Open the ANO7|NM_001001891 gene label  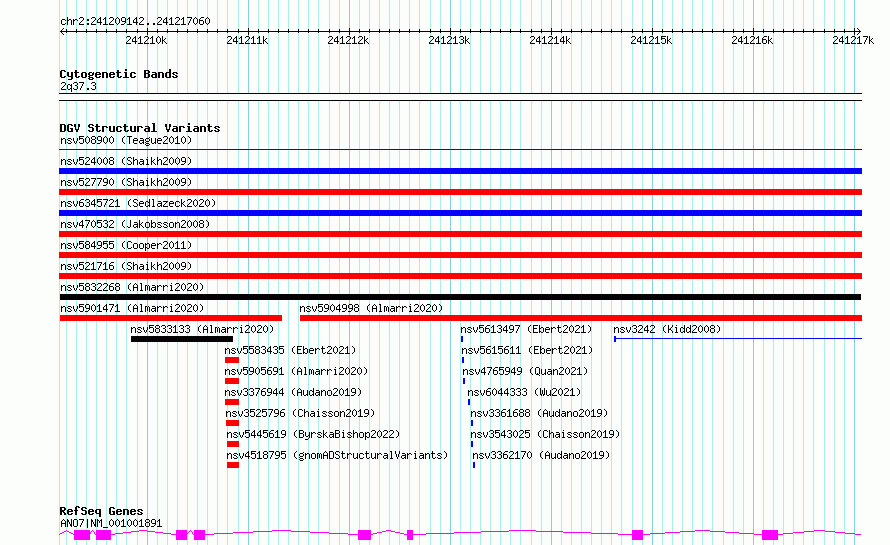point(111,523)
